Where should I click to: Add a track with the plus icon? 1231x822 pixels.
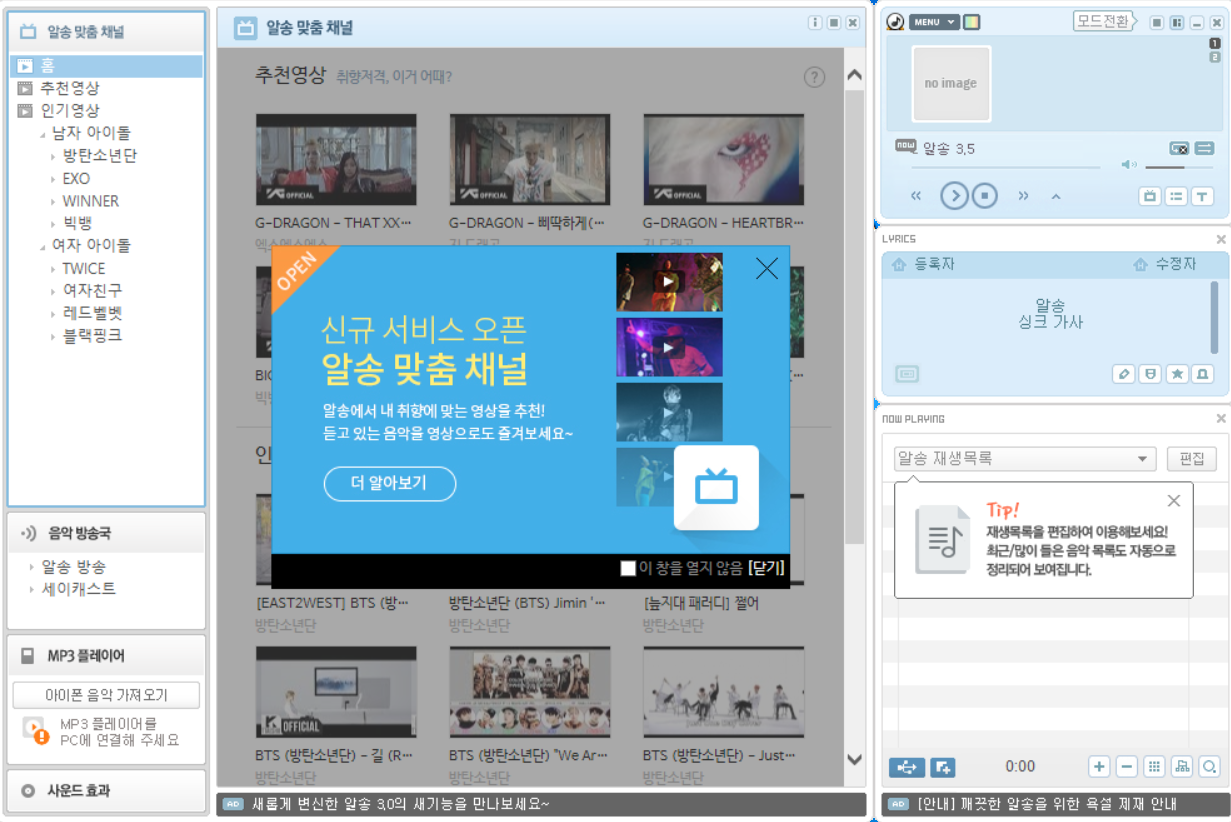[x=1099, y=767]
